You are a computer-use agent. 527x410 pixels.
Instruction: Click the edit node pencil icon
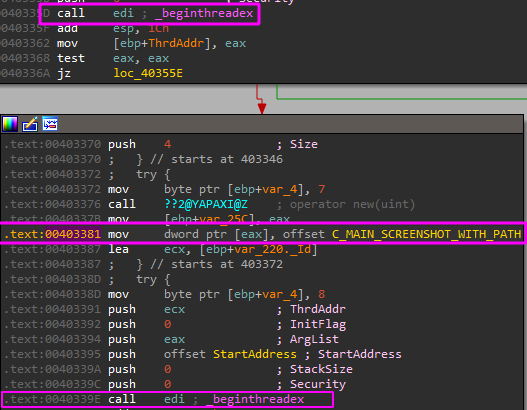coord(30,124)
